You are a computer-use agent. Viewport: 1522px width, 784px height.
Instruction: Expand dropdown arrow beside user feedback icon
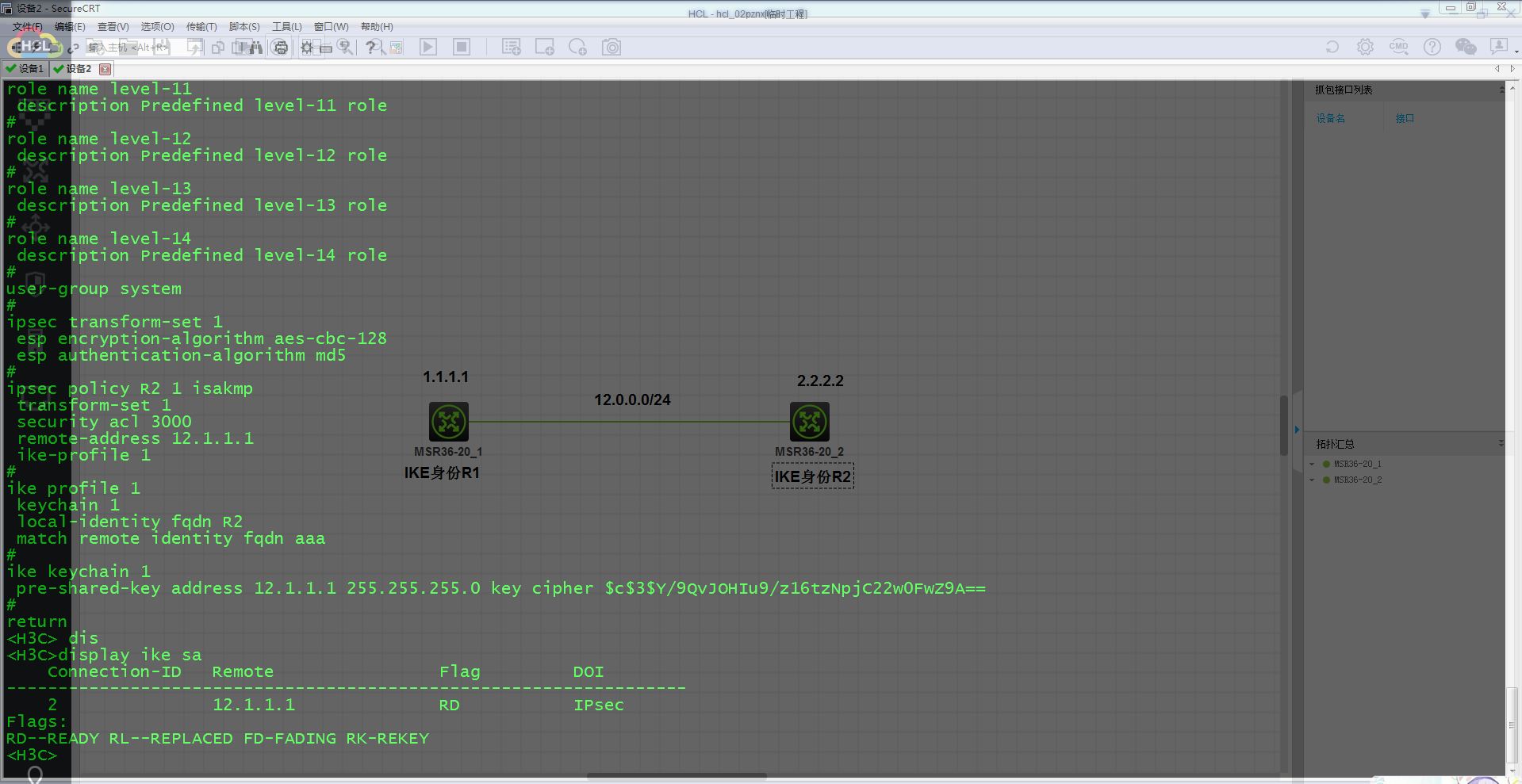pos(1516,52)
